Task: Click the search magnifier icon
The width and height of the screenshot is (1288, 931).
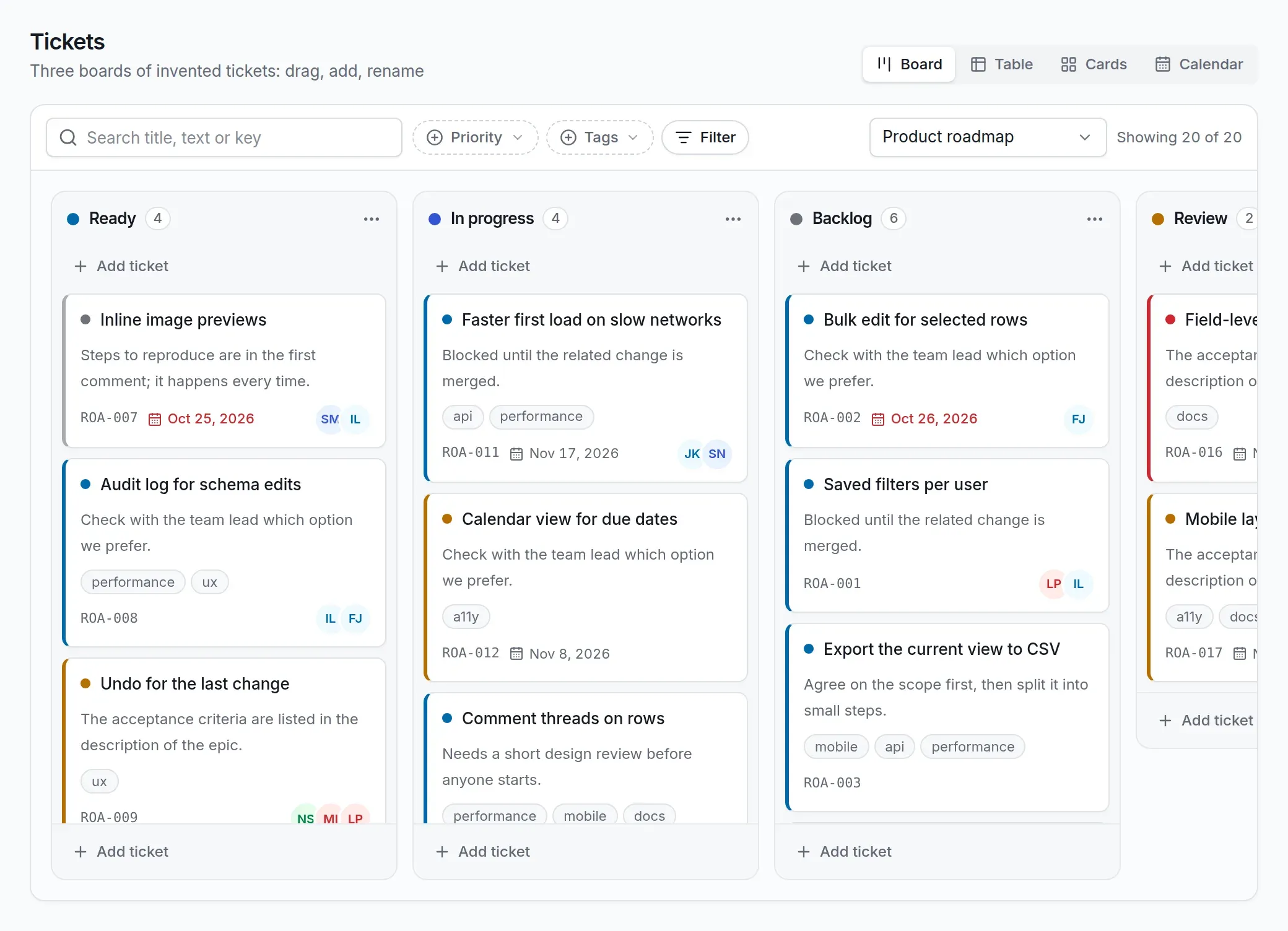Action: tap(68, 137)
